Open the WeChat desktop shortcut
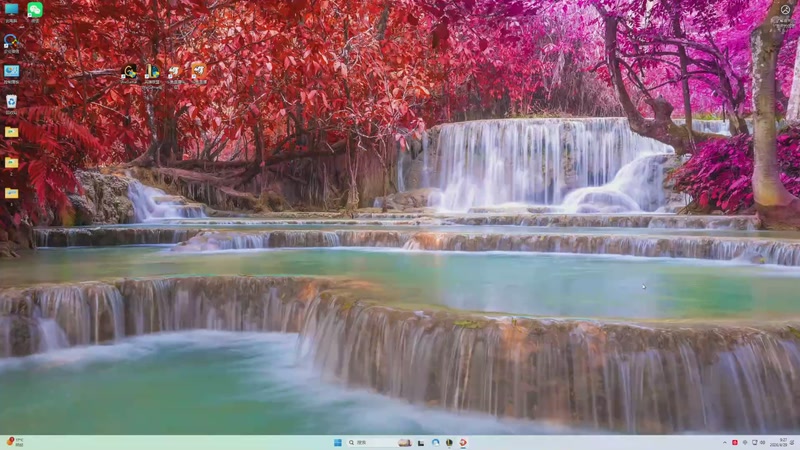 click(x=35, y=10)
